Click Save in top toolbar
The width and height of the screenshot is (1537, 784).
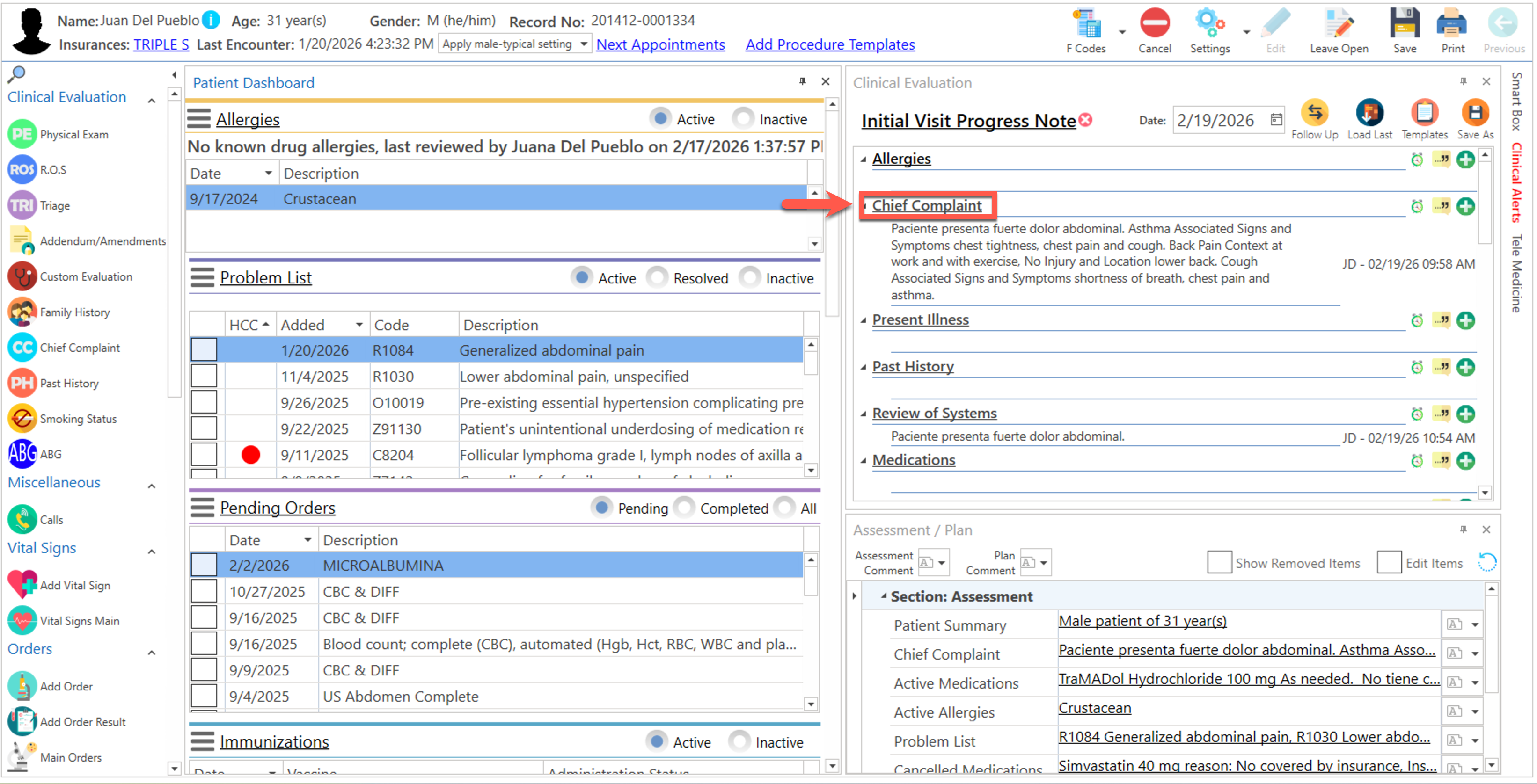coord(1405,24)
